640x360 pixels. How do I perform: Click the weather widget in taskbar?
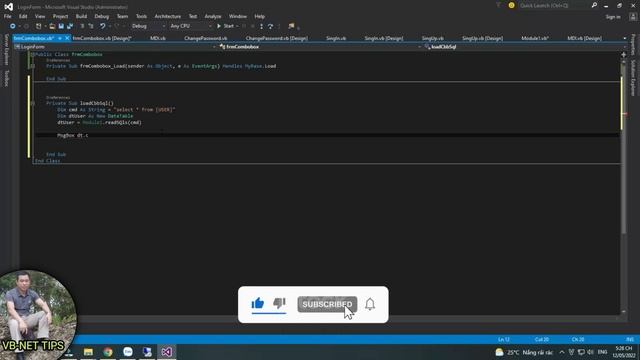pos(524,352)
